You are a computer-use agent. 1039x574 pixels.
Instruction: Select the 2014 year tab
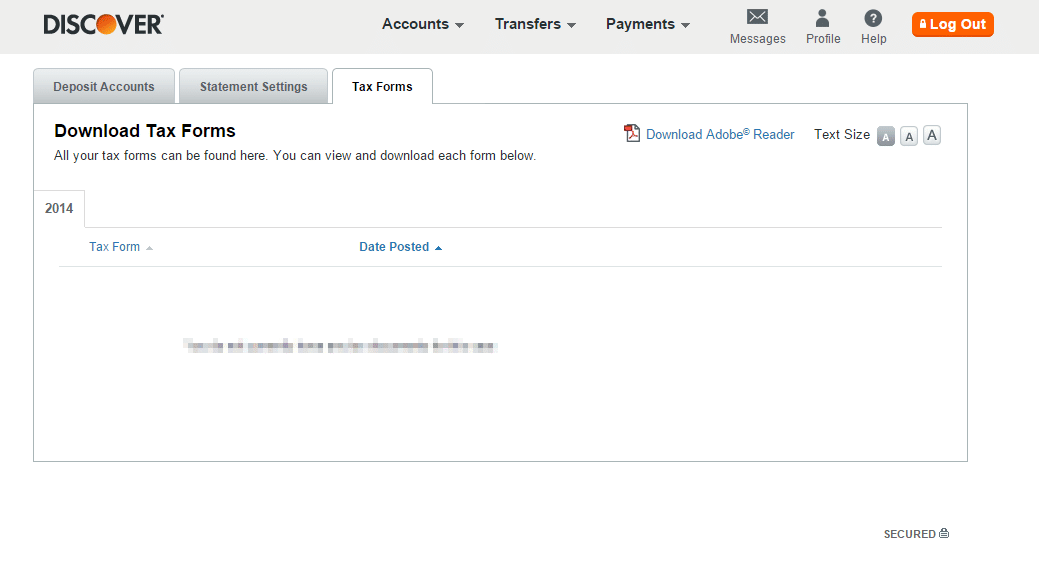coord(59,209)
